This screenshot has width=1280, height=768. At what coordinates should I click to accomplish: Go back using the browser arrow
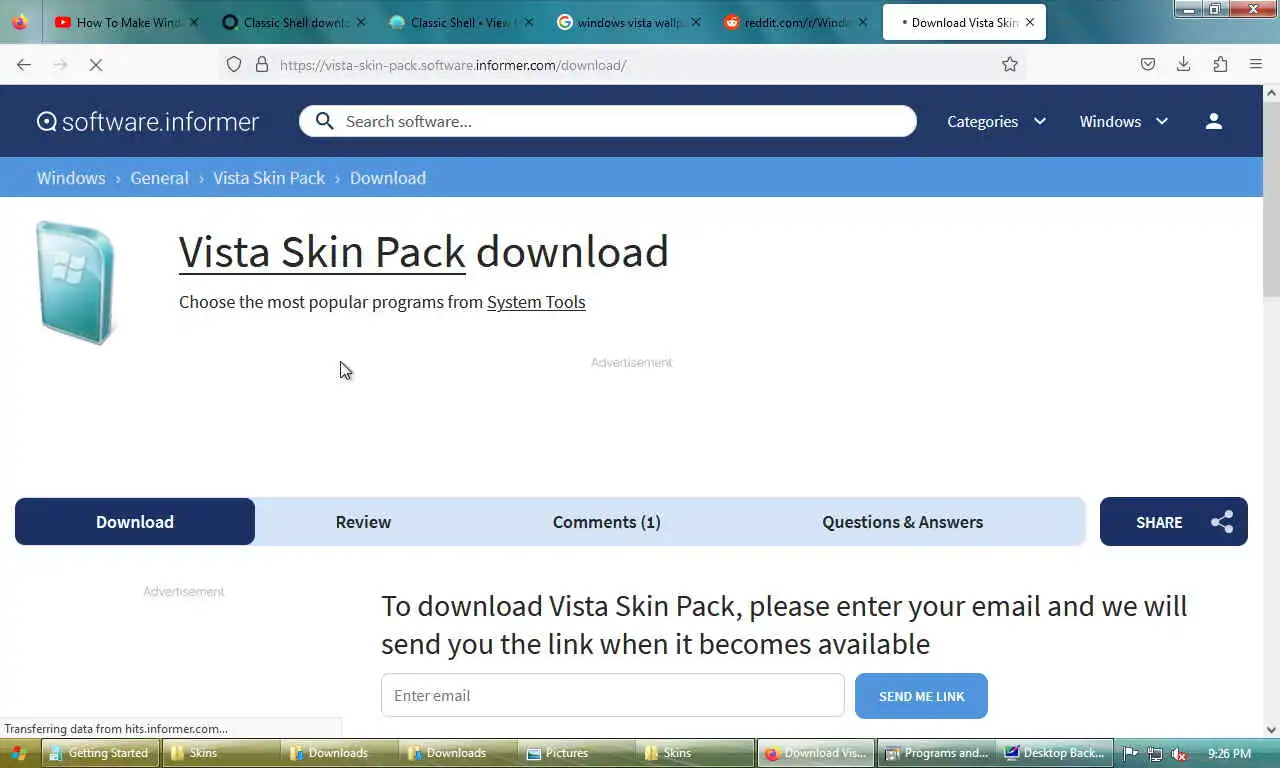[x=24, y=65]
